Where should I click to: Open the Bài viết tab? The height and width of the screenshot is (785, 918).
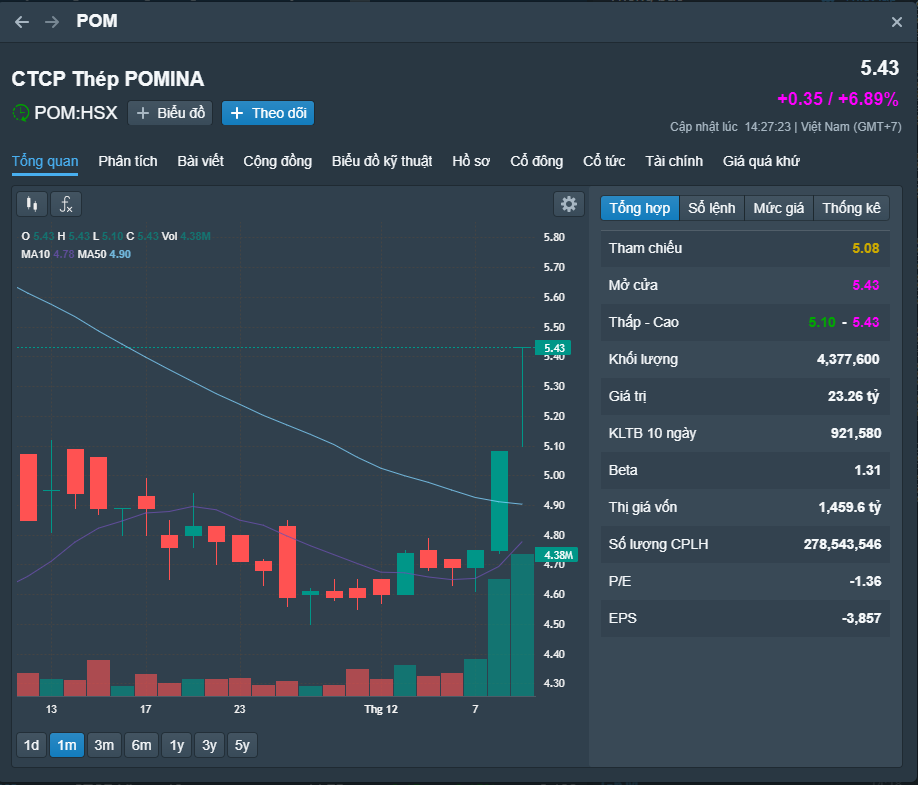[x=200, y=162]
